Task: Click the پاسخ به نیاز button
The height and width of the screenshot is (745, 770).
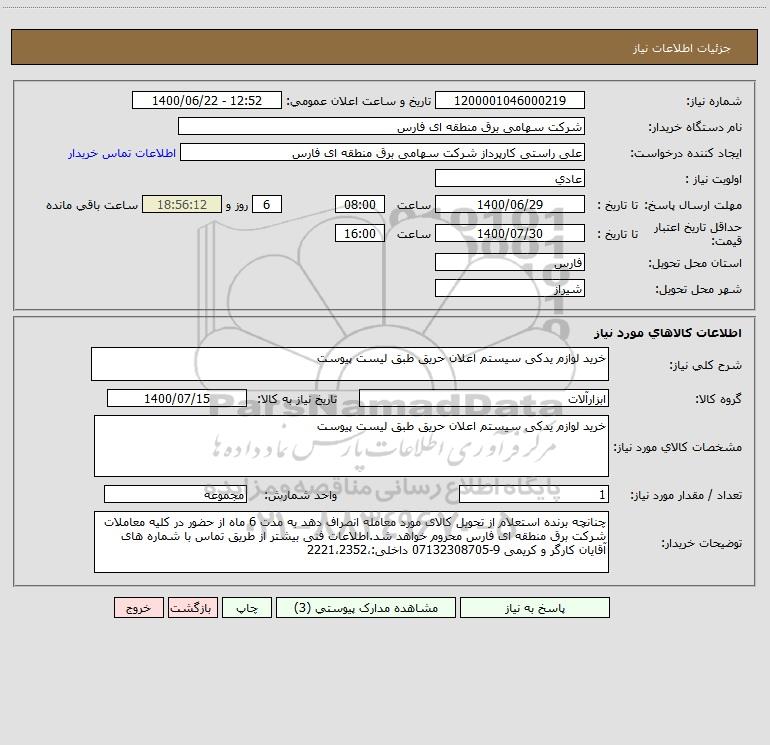Action: point(535,607)
